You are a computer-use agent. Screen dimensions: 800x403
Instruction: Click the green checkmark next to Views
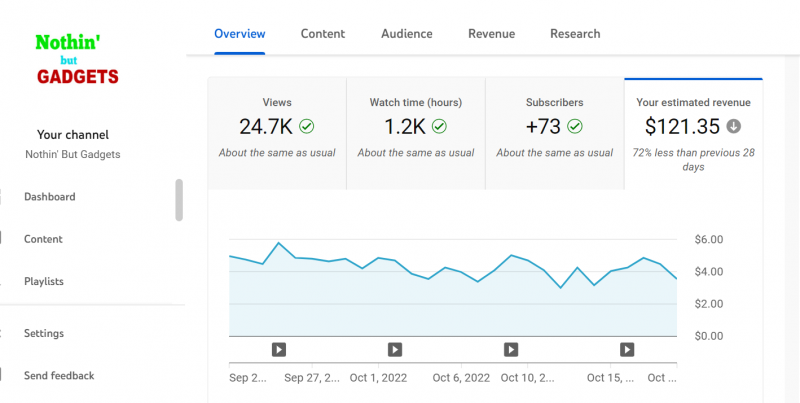pyautogui.click(x=307, y=127)
